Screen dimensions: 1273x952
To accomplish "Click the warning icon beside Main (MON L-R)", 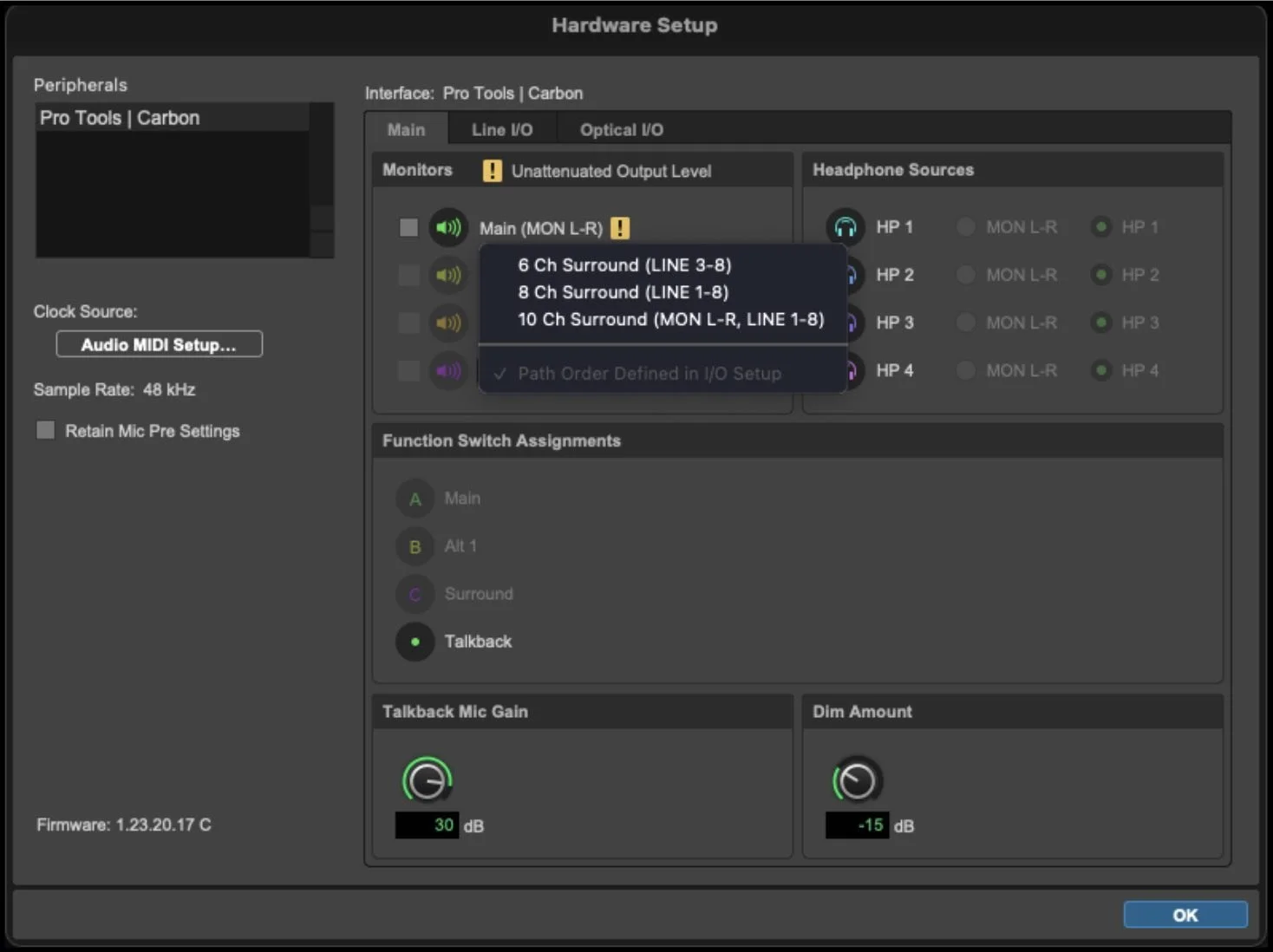I will click(x=620, y=228).
